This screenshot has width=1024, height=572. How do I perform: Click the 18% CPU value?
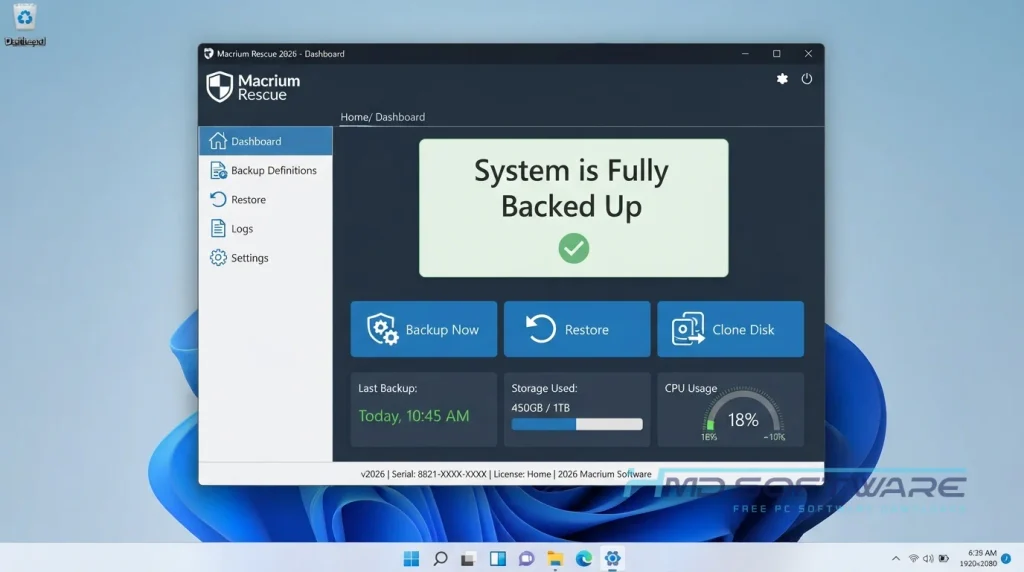(743, 420)
